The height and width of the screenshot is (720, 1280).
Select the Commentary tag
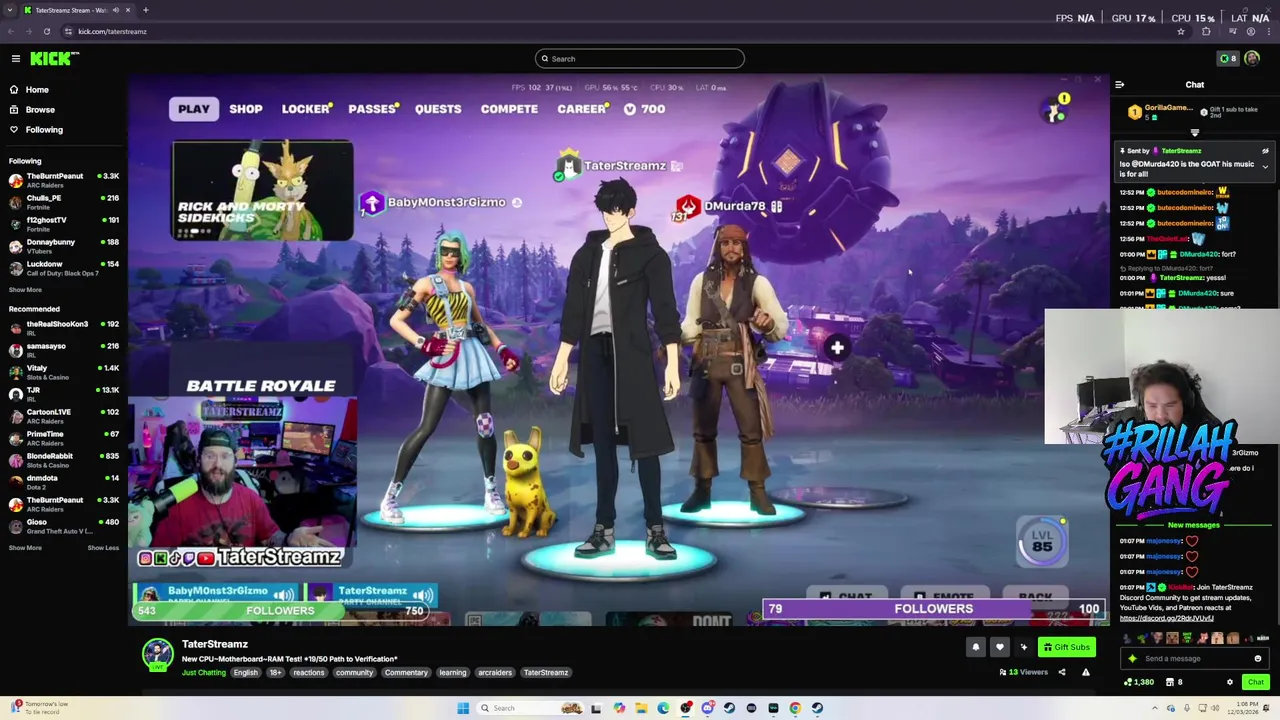[406, 673]
